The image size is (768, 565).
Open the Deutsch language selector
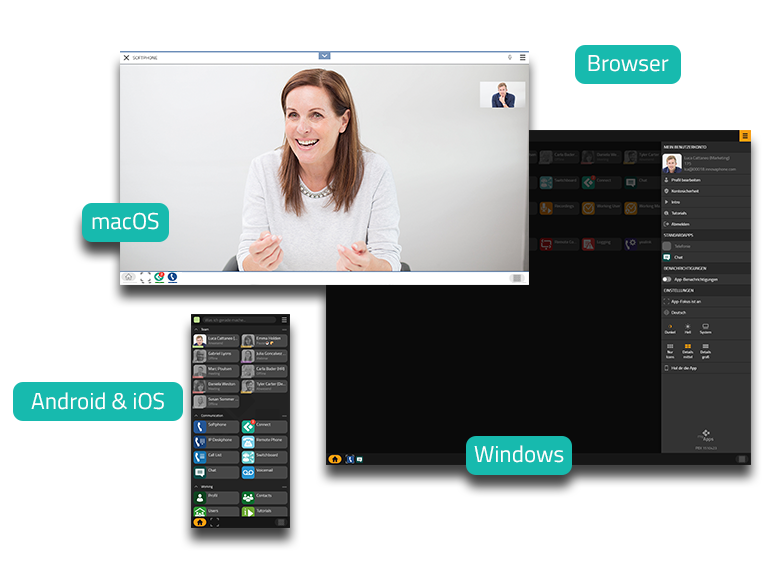[706, 312]
